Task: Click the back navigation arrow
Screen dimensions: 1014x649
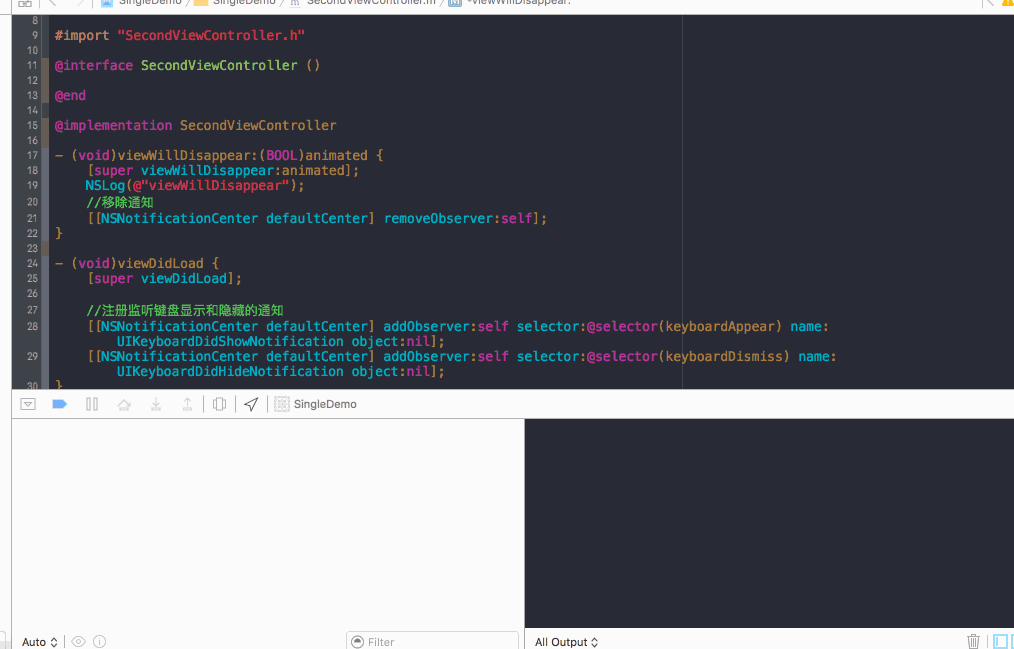Action: [53, 2]
